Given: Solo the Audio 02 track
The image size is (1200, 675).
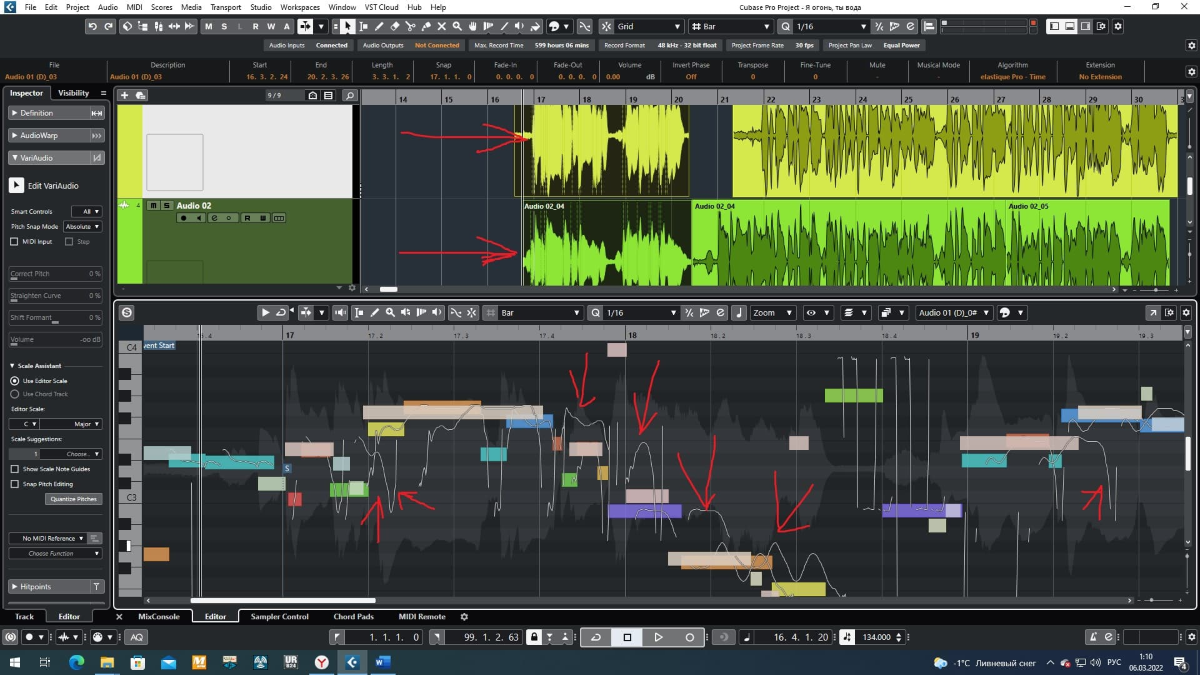Looking at the screenshot, I should tap(165, 206).
